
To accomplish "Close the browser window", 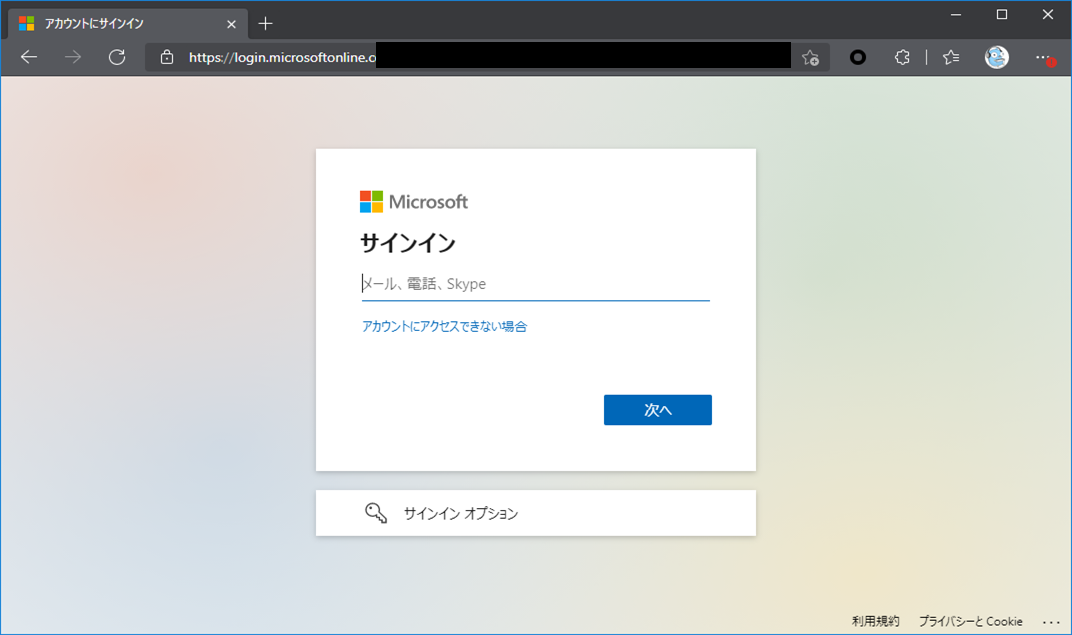I will (1047, 14).
